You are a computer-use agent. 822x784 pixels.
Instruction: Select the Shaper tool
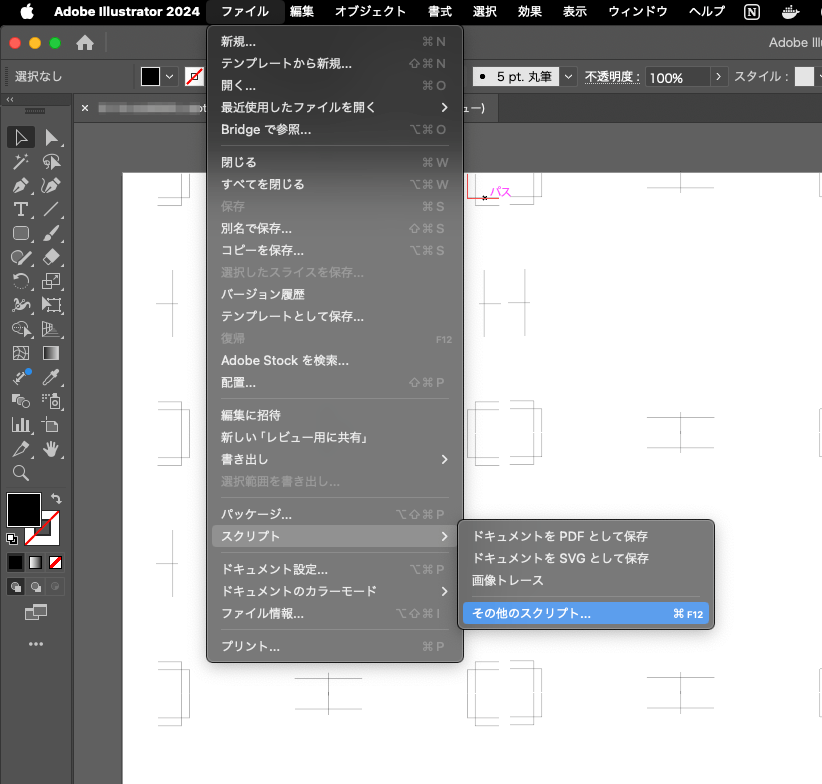[21, 257]
